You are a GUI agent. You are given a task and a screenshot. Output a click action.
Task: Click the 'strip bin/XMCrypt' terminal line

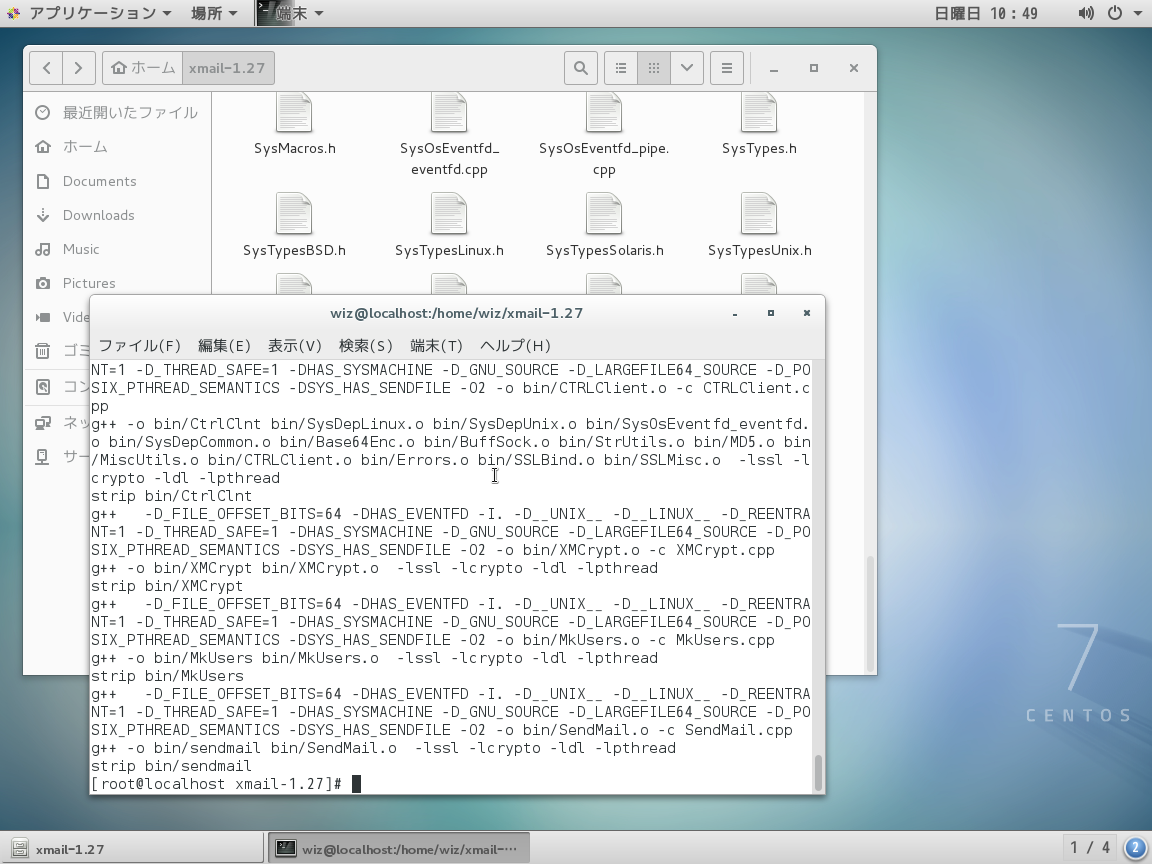click(167, 586)
